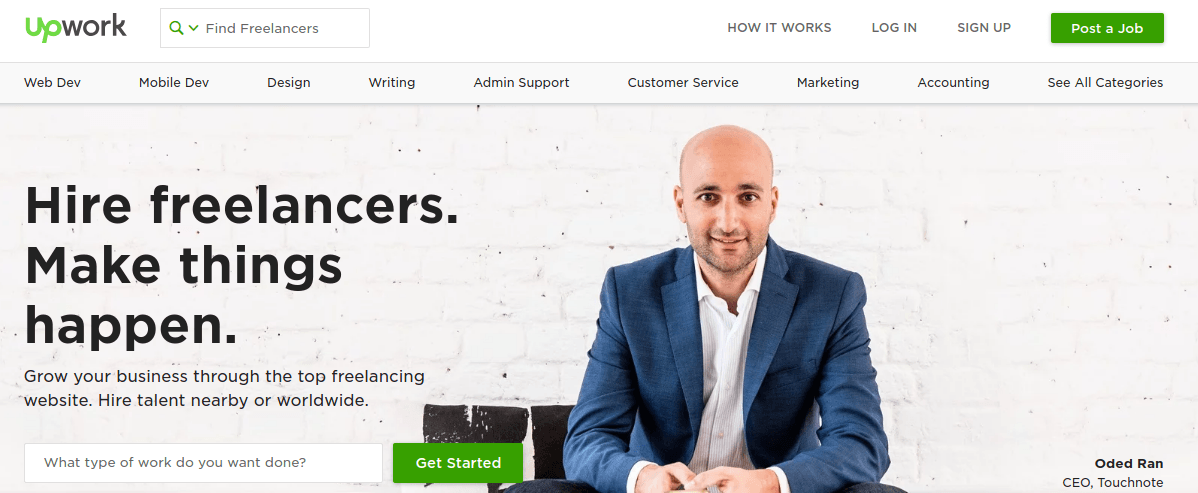
Task: Expand See All Categories
Action: coord(1105,83)
